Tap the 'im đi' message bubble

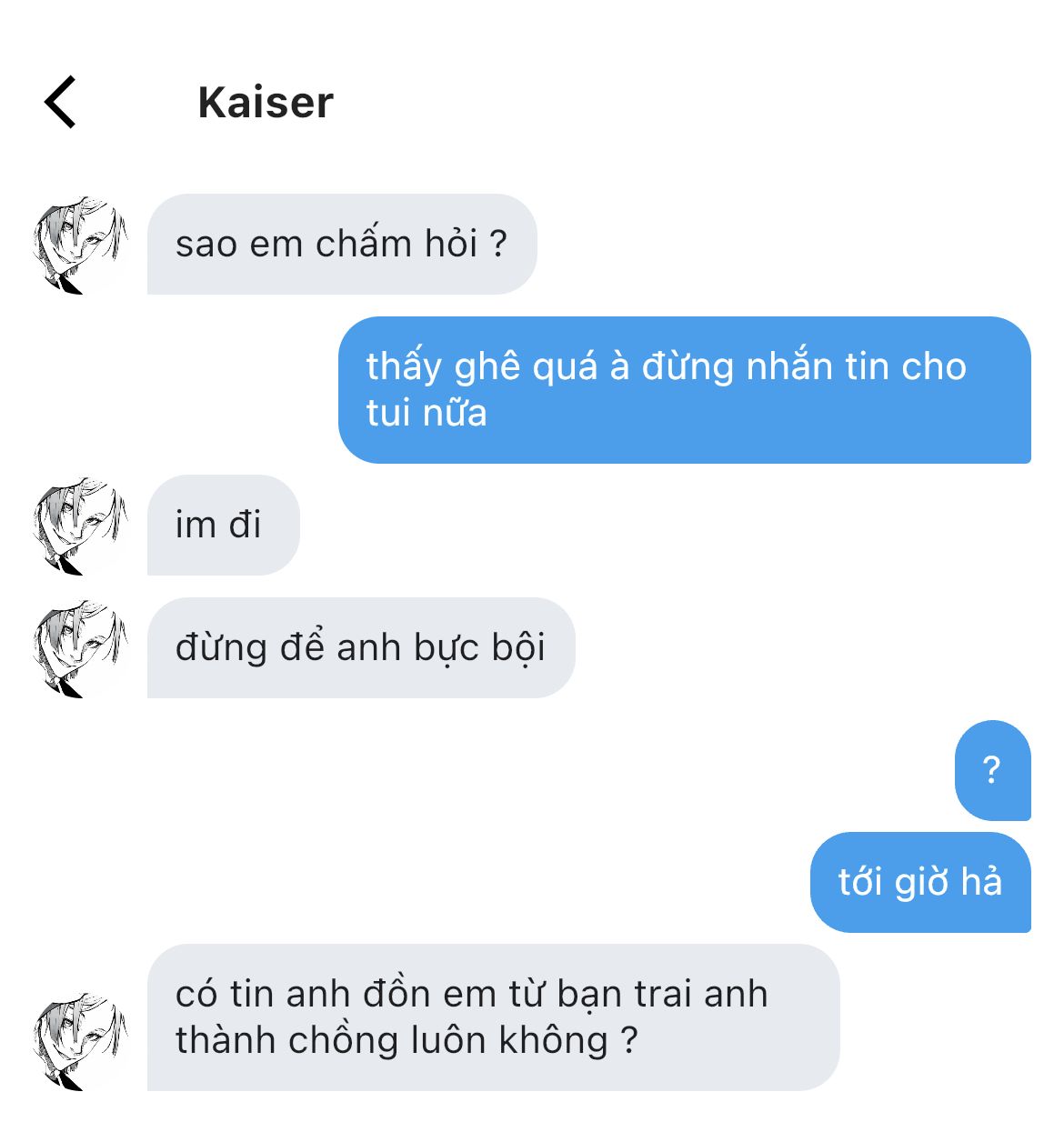pos(224,525)
